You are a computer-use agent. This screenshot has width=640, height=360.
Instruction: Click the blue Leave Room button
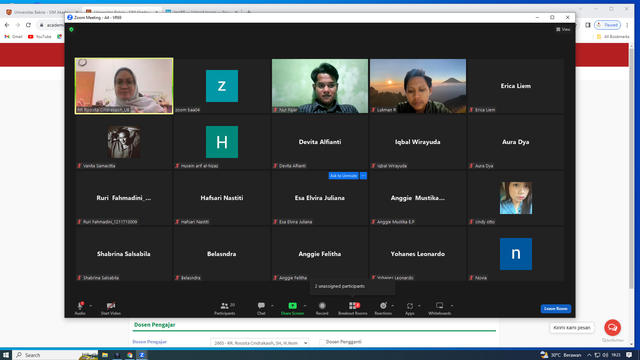point(556,309)
